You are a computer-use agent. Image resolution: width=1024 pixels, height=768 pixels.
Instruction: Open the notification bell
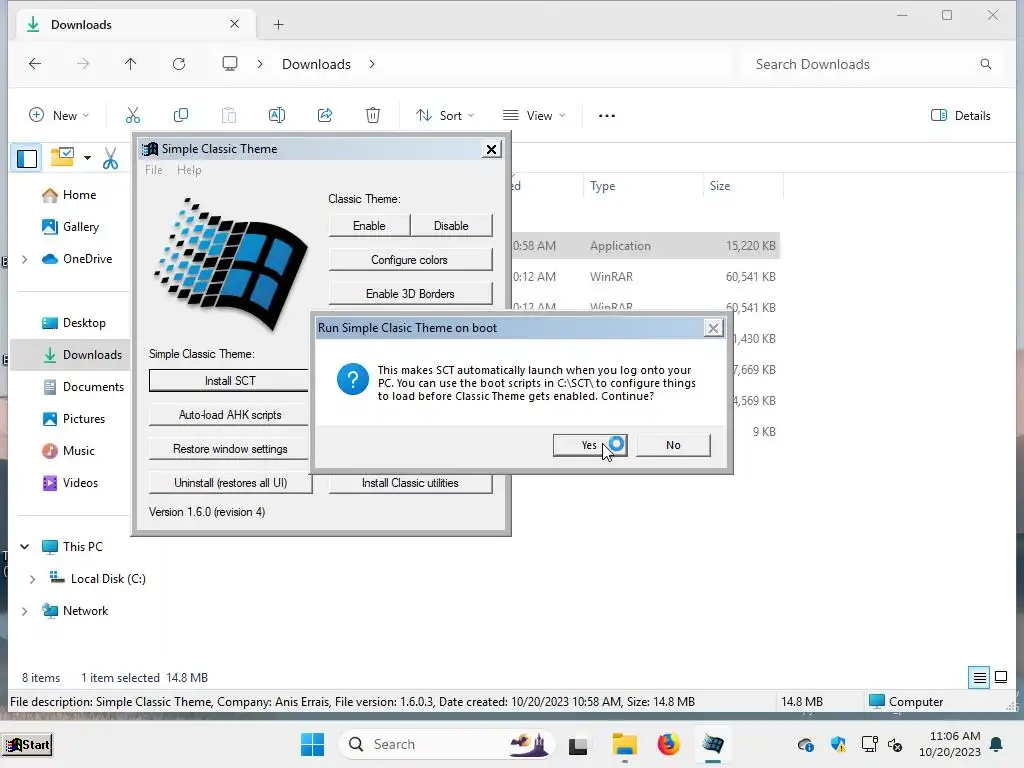996,744
